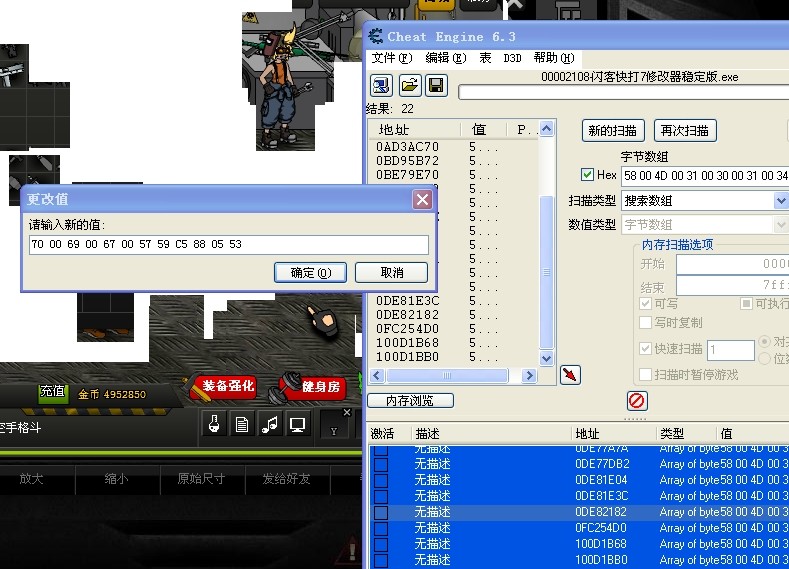Open the 文件 menu
789x569 pixels.
point(391,58)
